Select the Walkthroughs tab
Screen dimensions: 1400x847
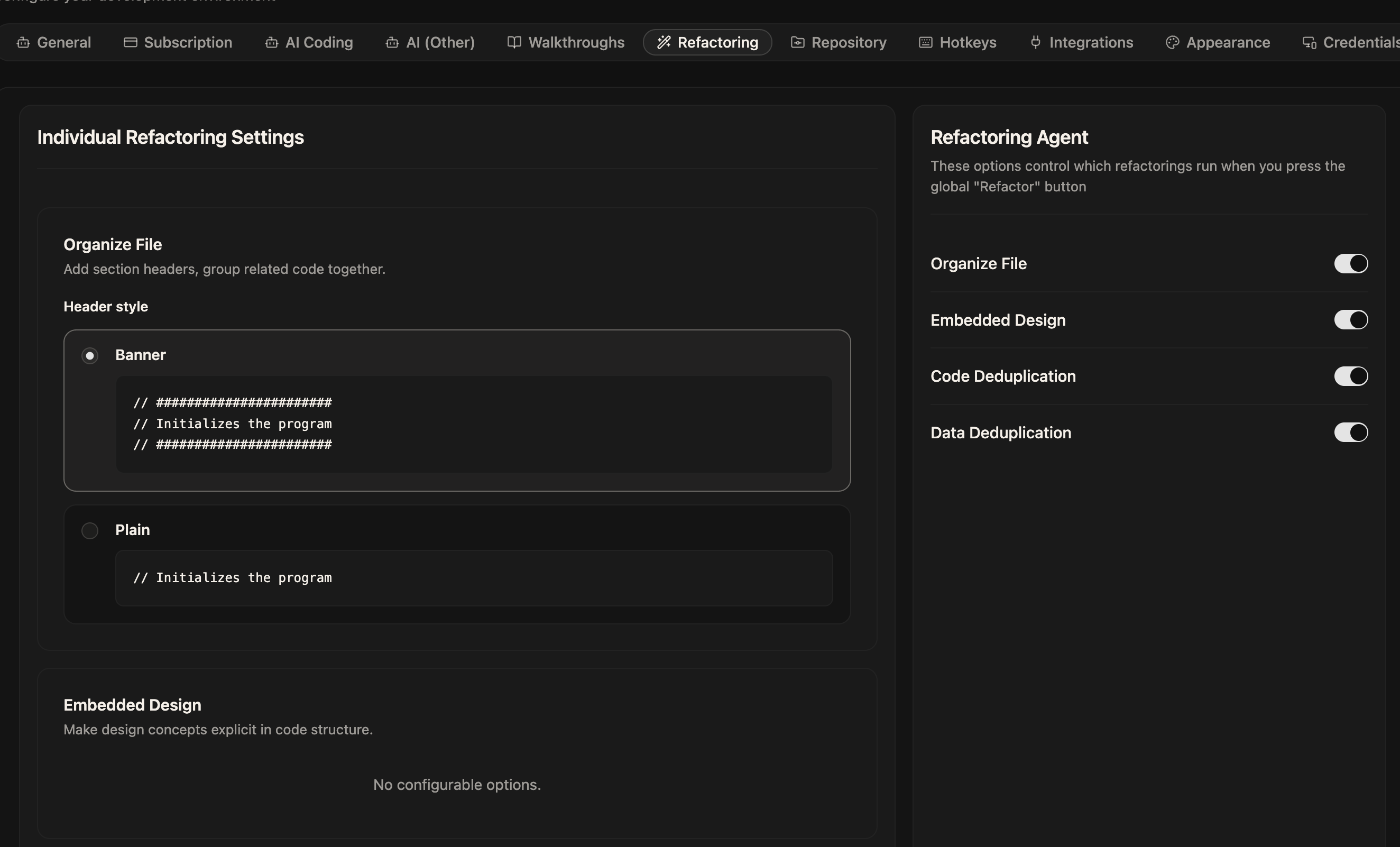click(x=566, y=43)
